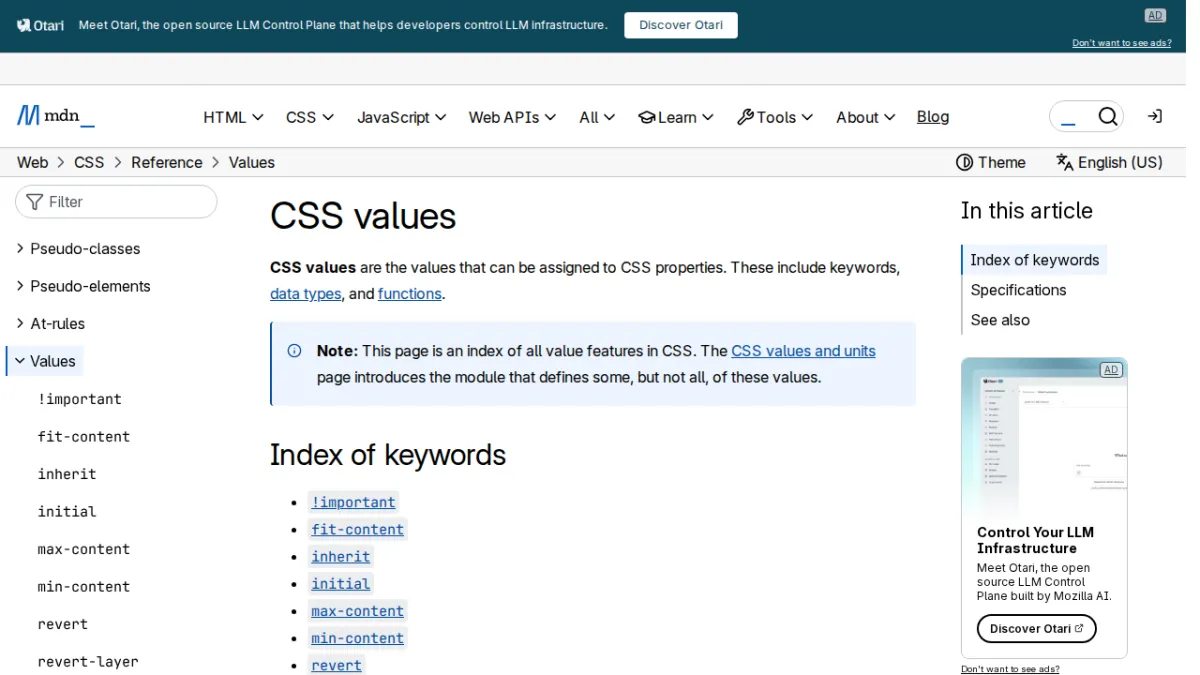Switch the Theme setting
The height and width of the screenshot is (675, 1200).
[991, 162]
